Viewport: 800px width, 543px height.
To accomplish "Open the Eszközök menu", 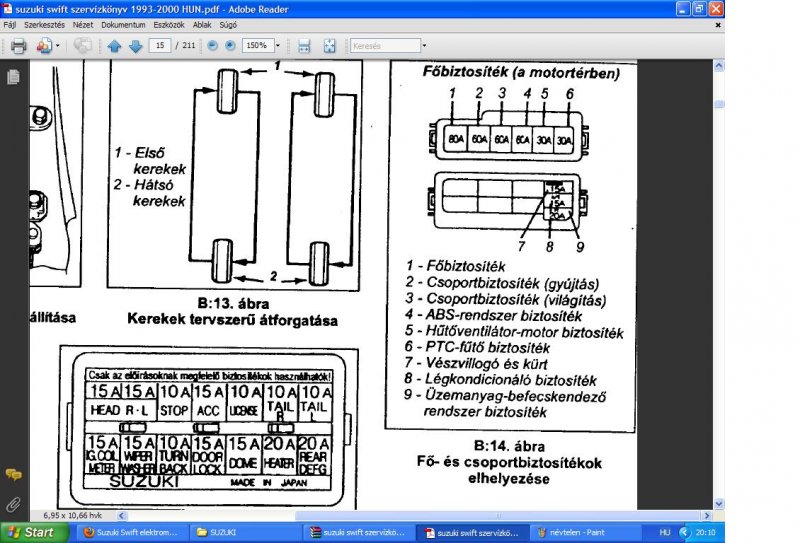I will pyautogui.click(x=169, y=24).
